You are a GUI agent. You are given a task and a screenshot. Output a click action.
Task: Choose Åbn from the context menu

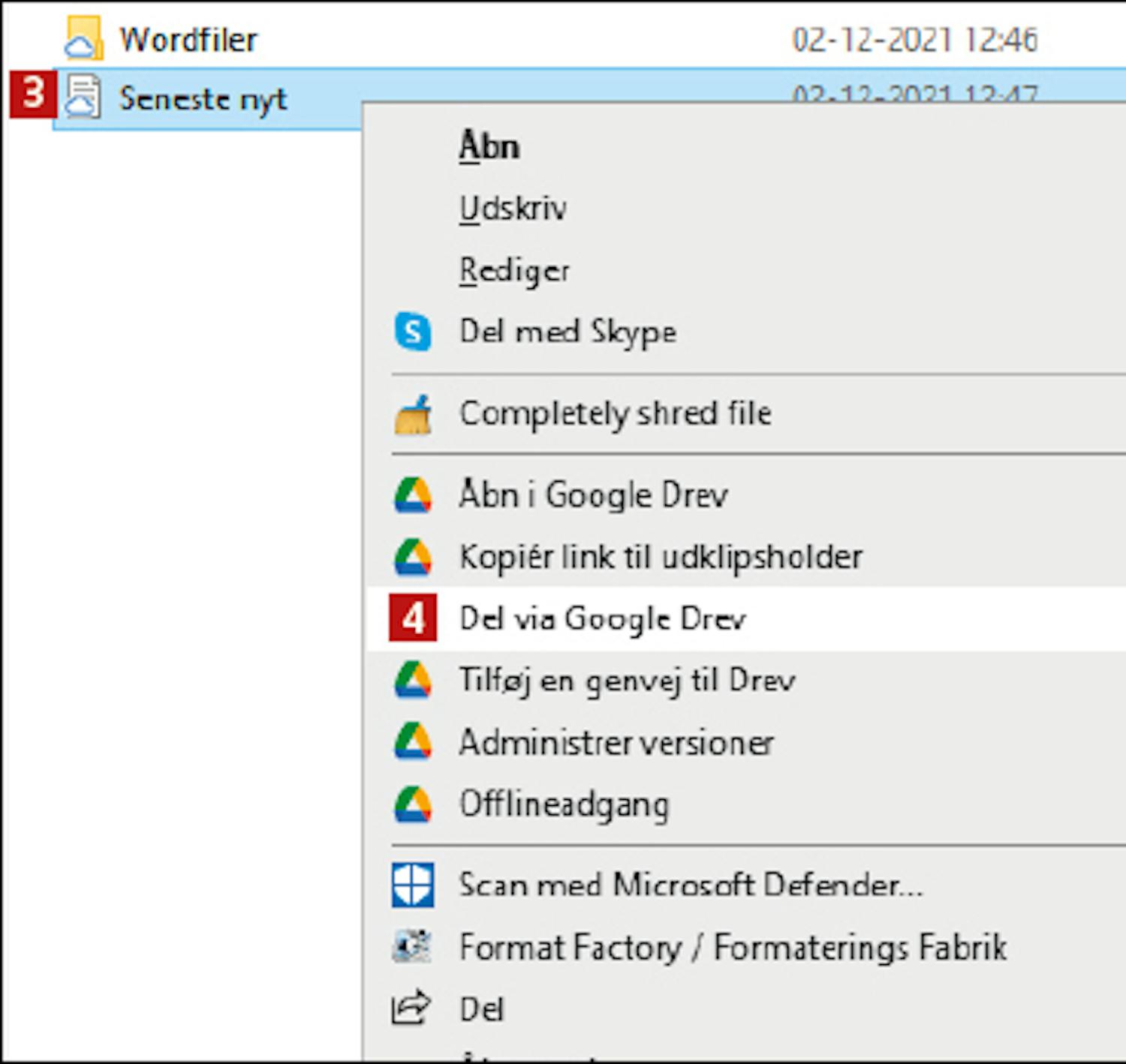pos(489,146)
